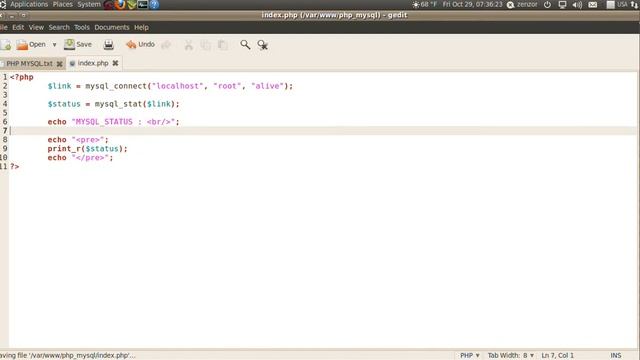Save the current file

coord(78,44)
